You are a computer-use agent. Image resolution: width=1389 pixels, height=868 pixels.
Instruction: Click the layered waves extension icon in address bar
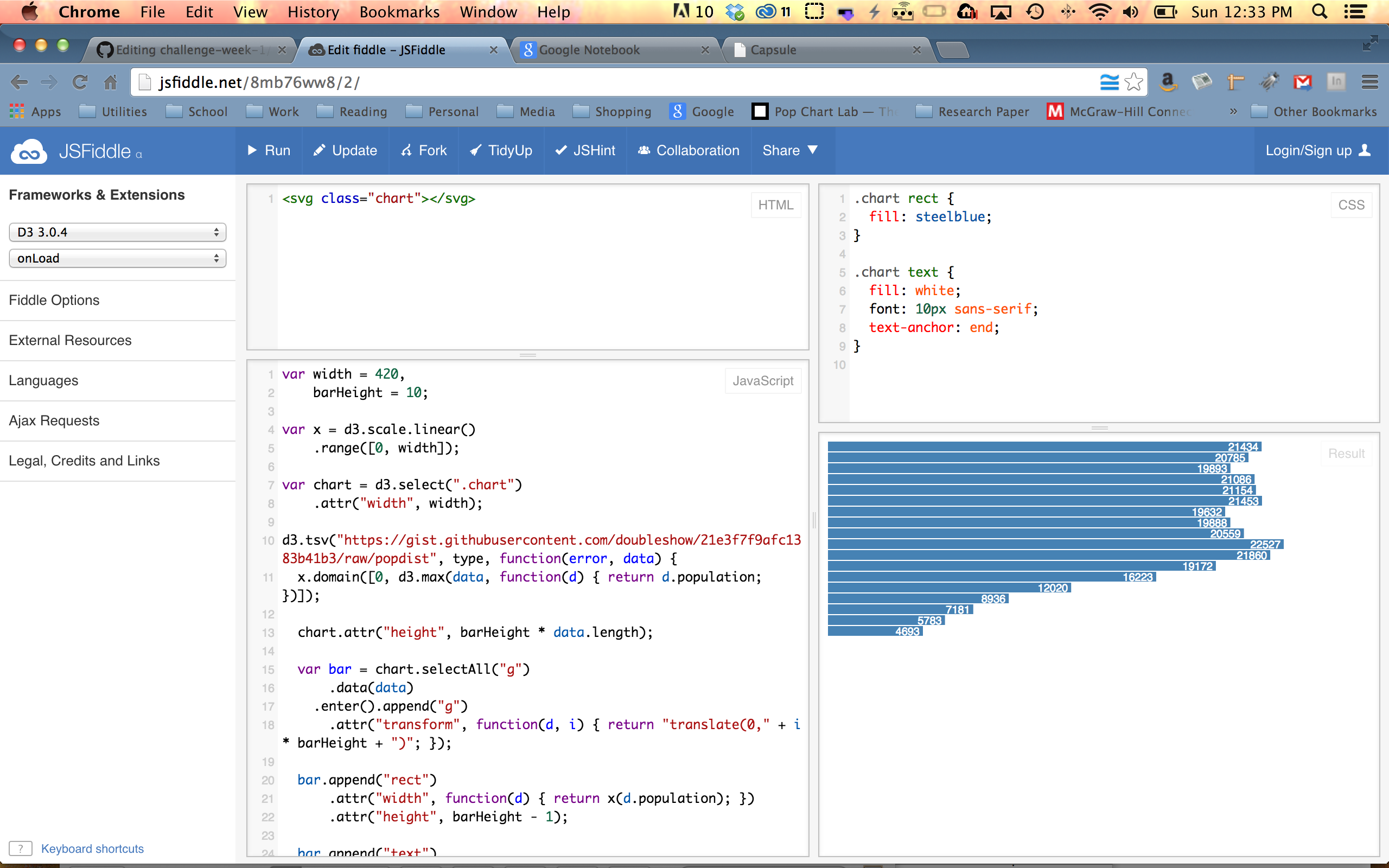pos(1109,82)
